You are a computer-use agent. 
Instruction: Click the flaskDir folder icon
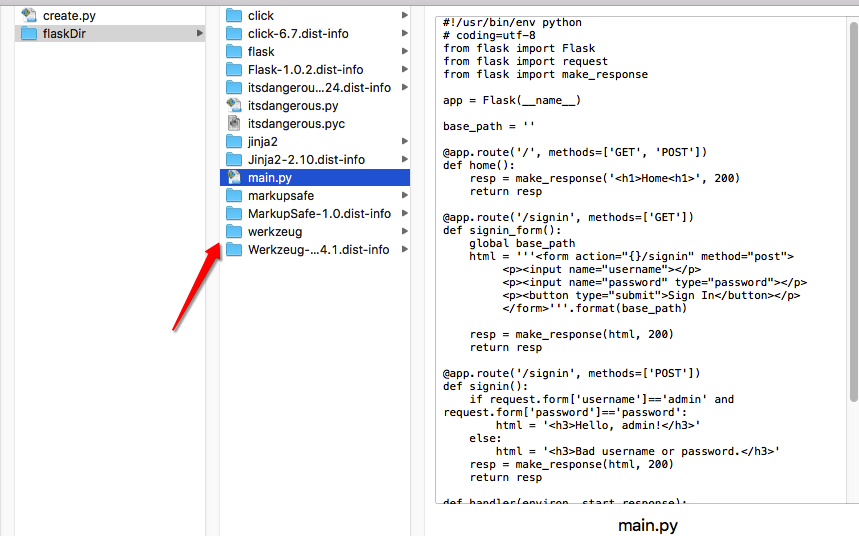[28, 33]
